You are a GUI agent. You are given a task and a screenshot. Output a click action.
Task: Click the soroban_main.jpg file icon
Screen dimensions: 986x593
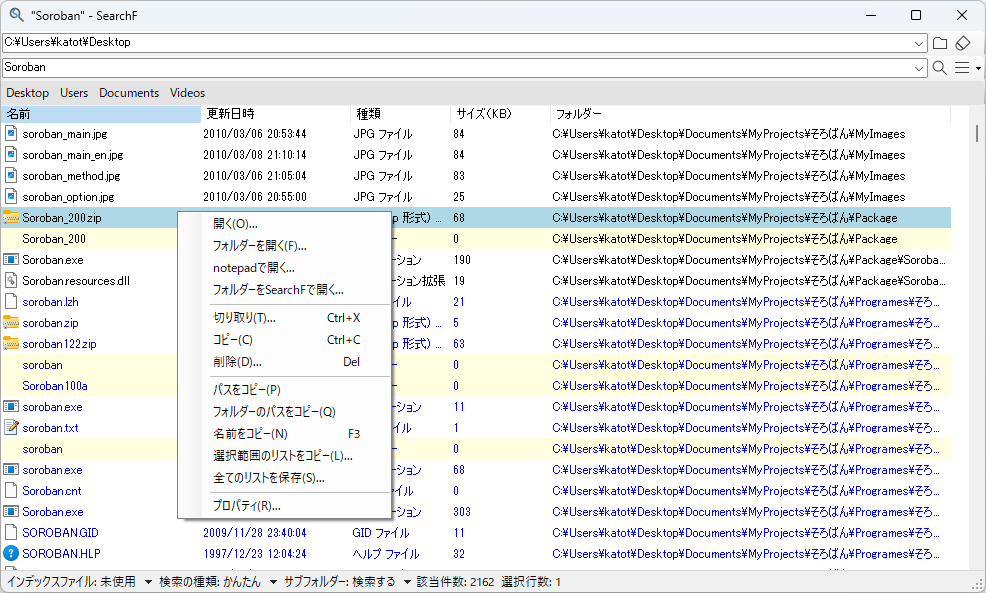[11, 133]
